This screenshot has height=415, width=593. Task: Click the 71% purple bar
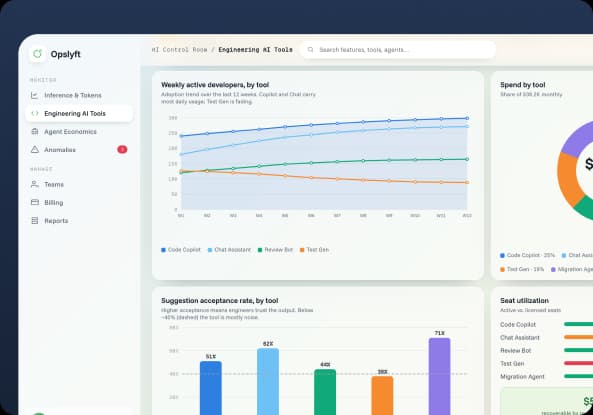point(439,376)
